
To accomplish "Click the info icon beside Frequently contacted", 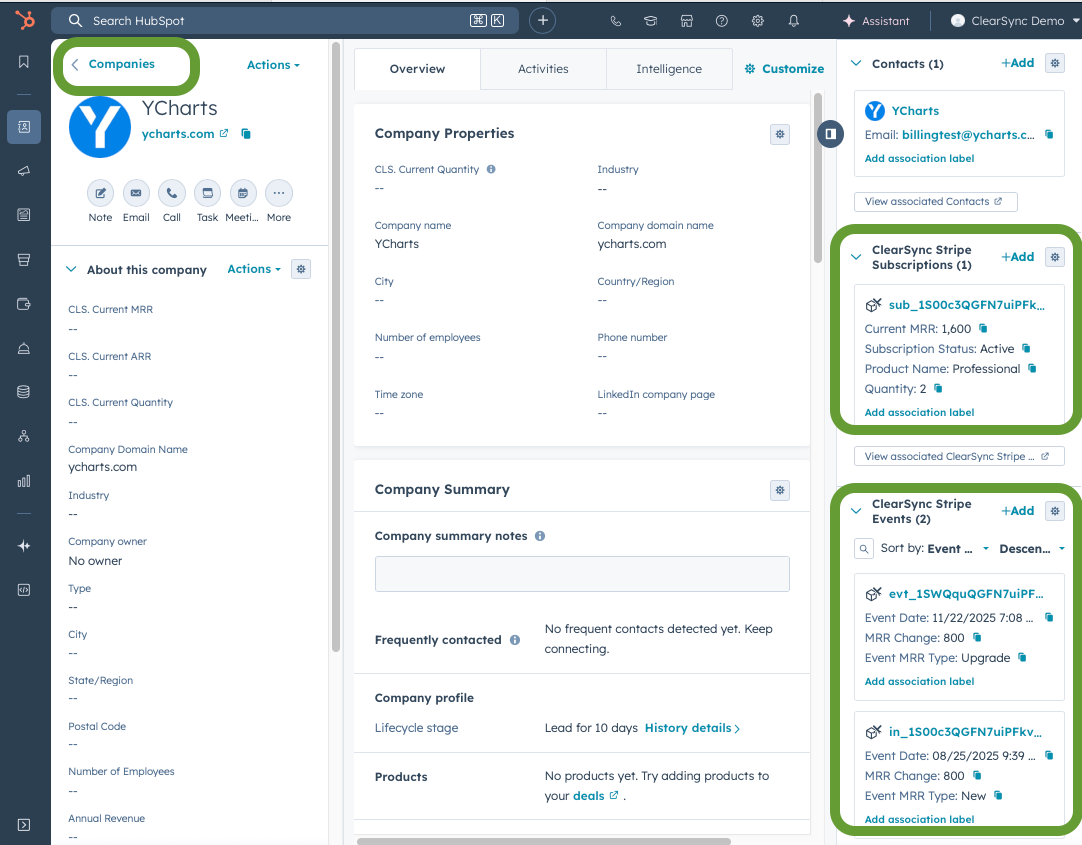I will [x=515, y=639].
